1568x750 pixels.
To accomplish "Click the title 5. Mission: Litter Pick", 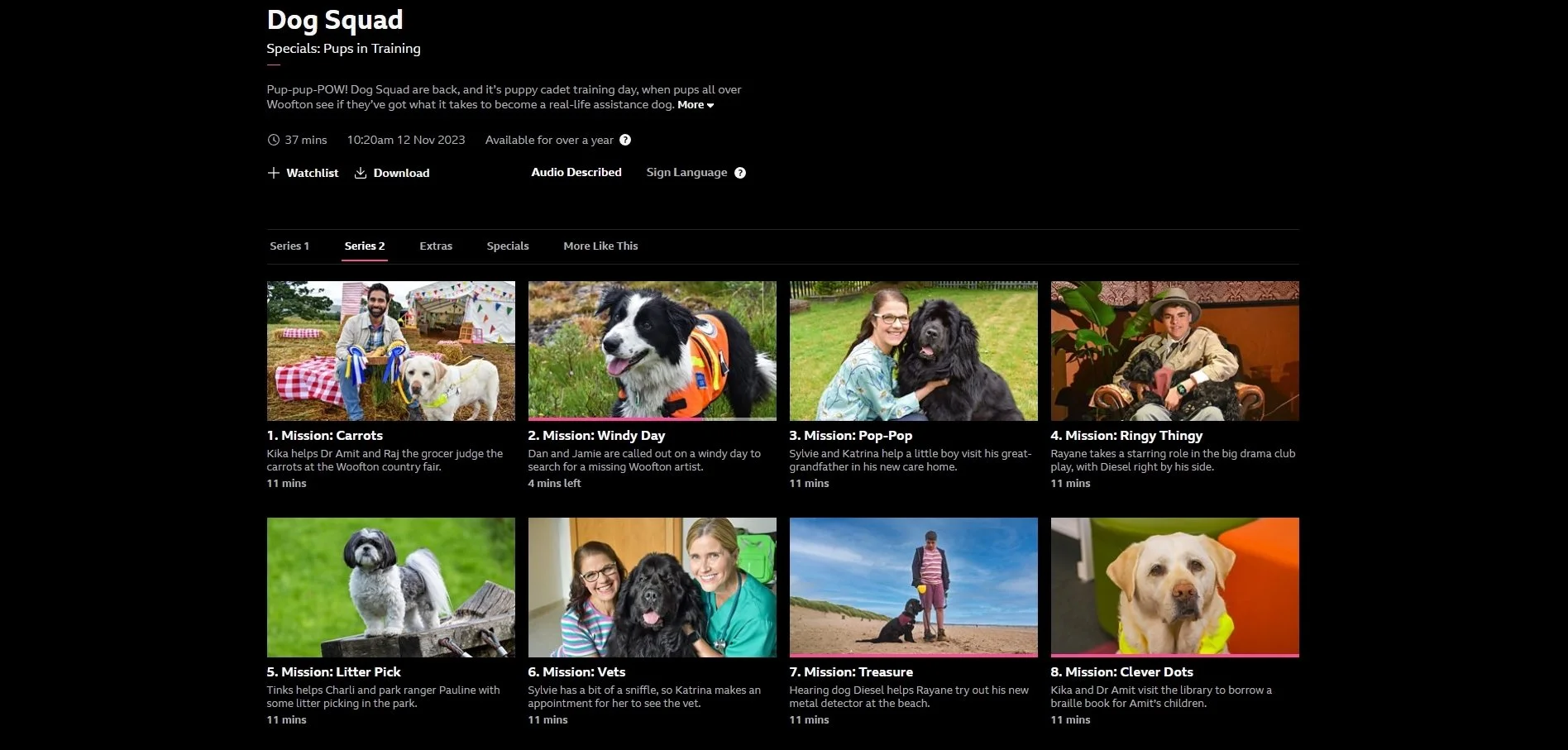I will click(x=333, y=672).
